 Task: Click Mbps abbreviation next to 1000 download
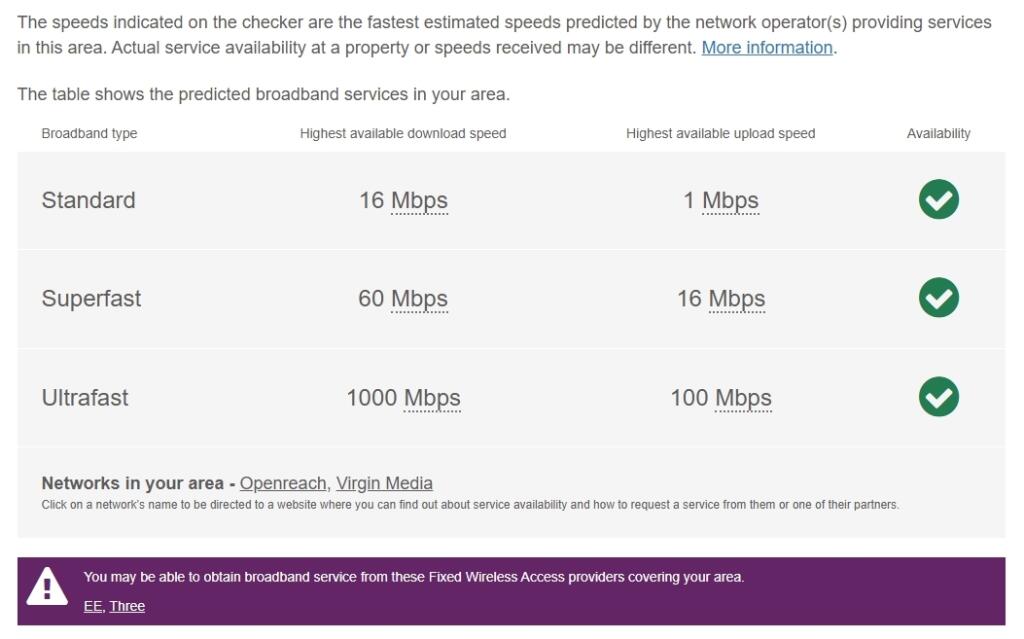pyautogui.click(x=432, y=398)
